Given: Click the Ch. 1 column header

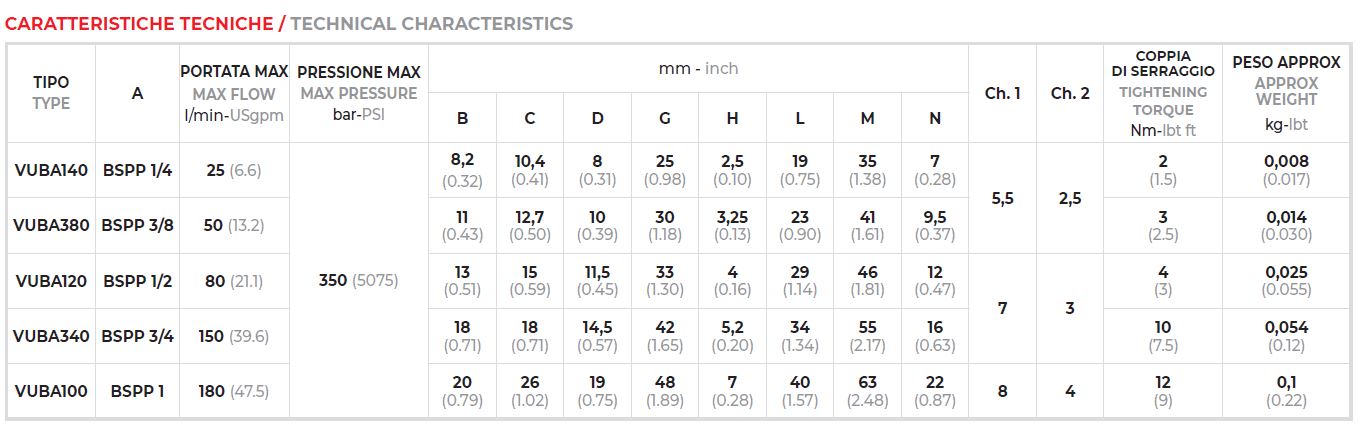Looking at the screenshot, I should tap(1002, 93).
